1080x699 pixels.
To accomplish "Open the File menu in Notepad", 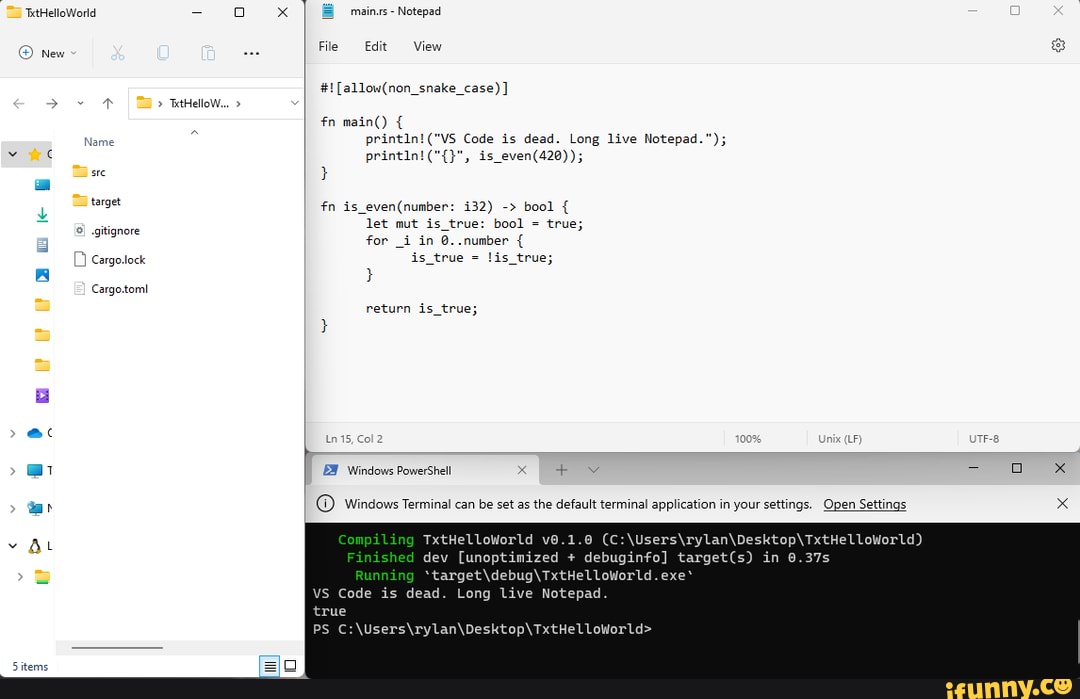I will click(x=328, y=46).
